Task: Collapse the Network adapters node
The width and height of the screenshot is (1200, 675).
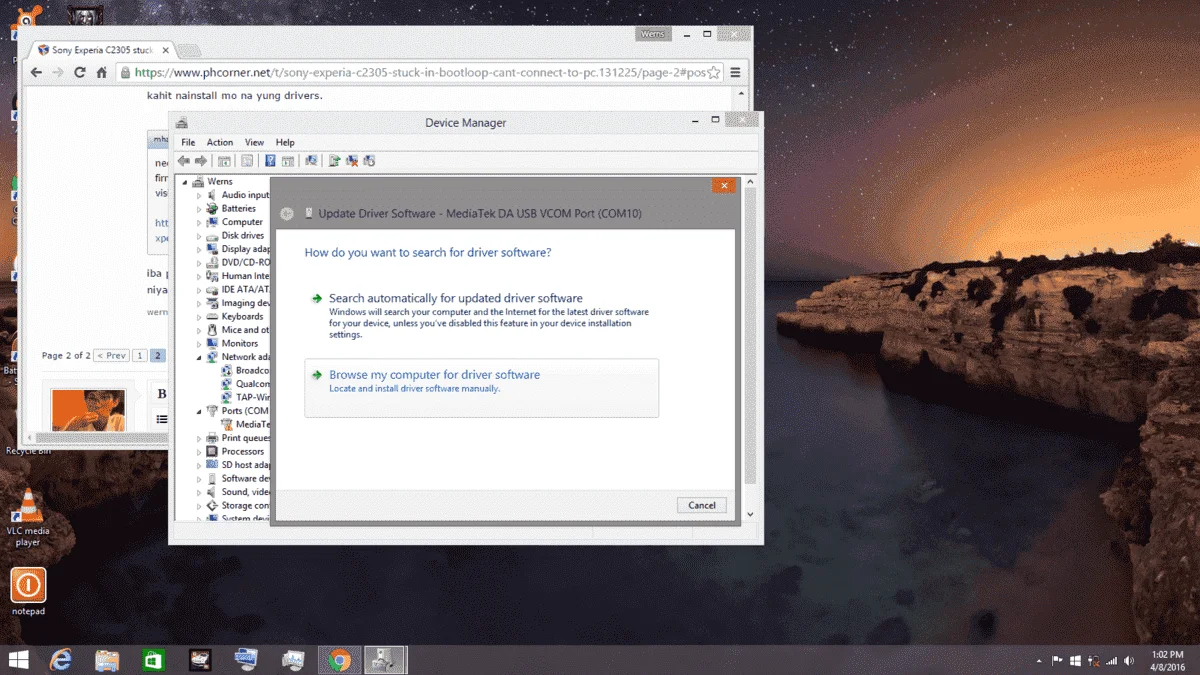Action: click(x=199, y=357)
